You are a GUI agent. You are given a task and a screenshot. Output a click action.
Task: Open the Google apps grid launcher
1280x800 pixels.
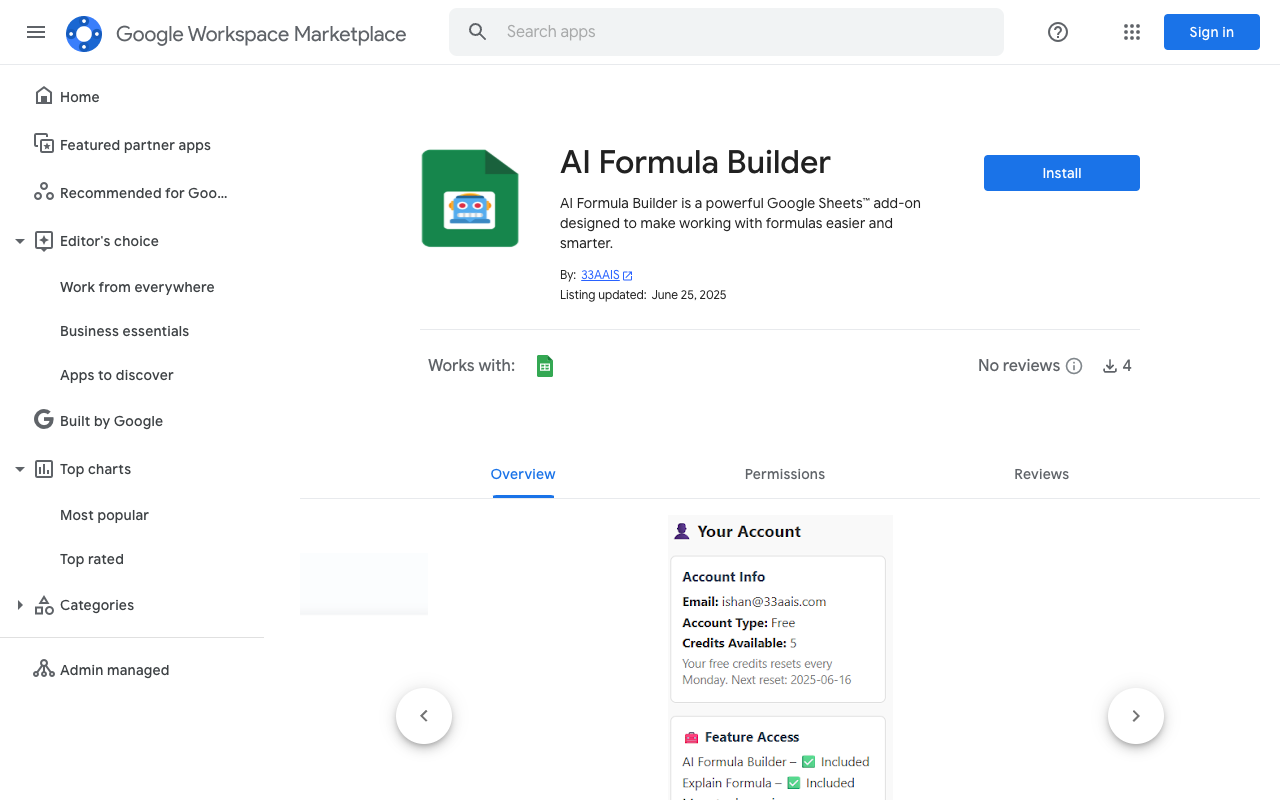point(1131,32)
